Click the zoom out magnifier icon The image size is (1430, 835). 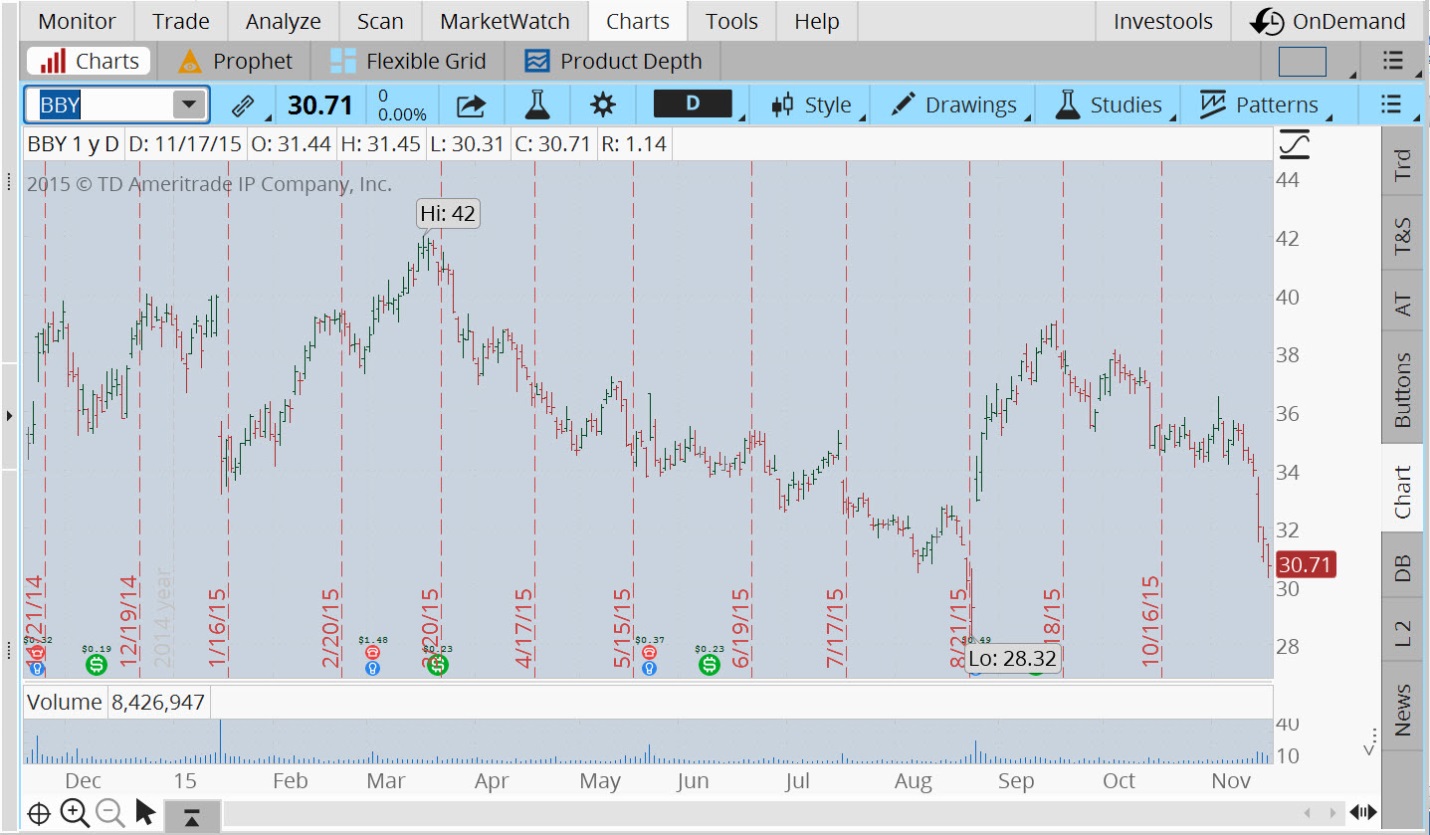click(109, 813)
